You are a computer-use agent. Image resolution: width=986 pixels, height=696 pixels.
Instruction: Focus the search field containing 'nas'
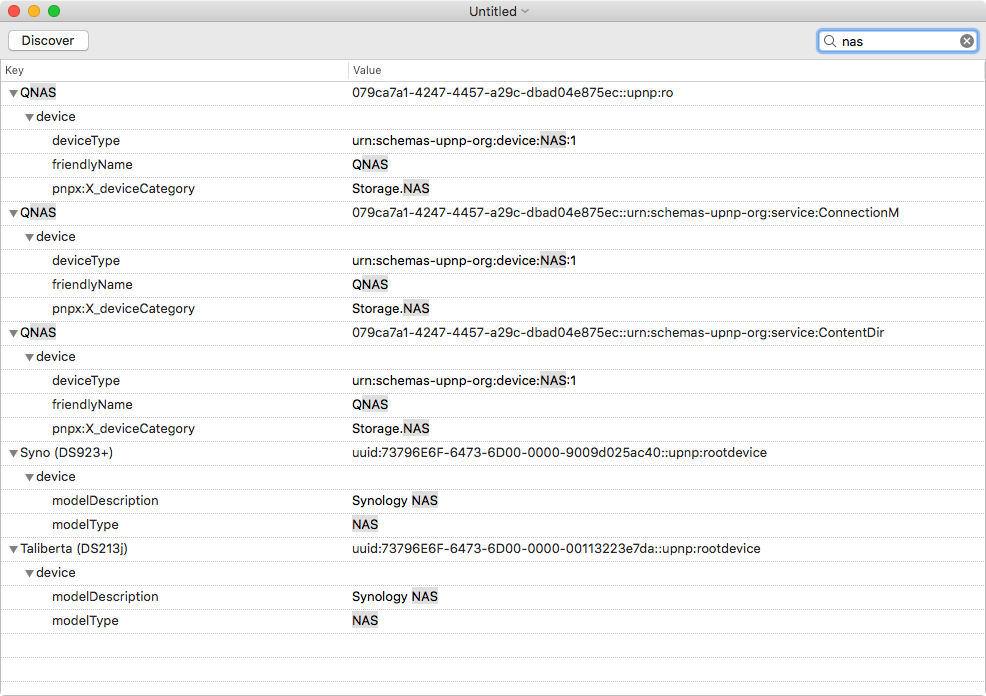(x=898, y=41)
